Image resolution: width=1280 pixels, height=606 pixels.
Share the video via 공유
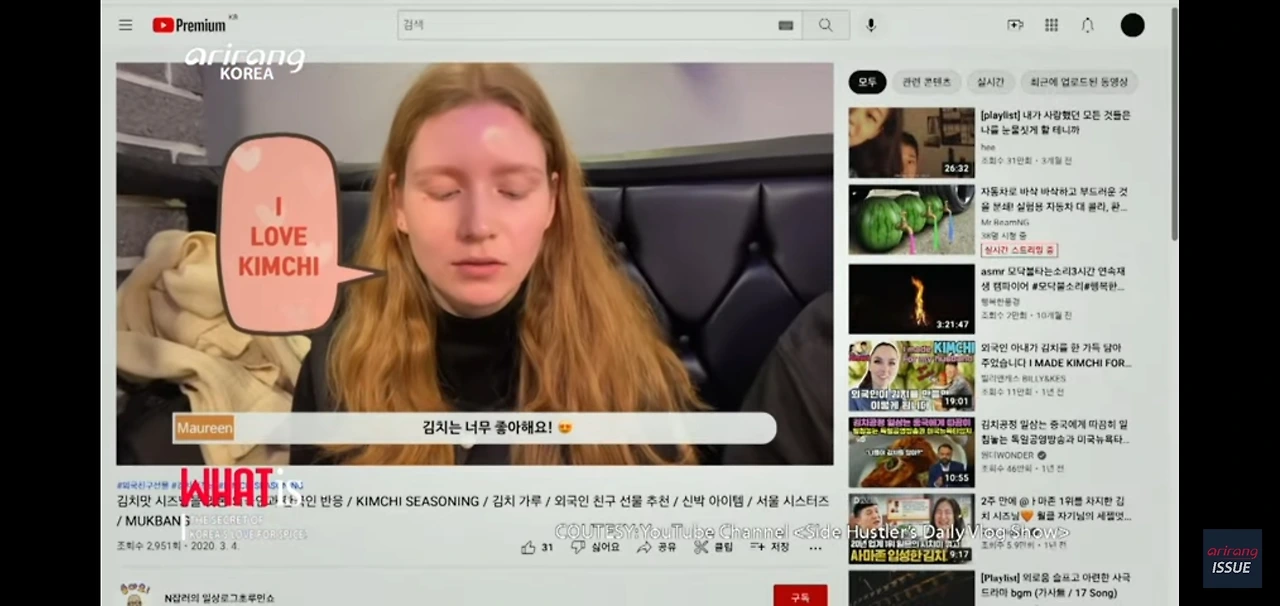click(x=657, y=547)
